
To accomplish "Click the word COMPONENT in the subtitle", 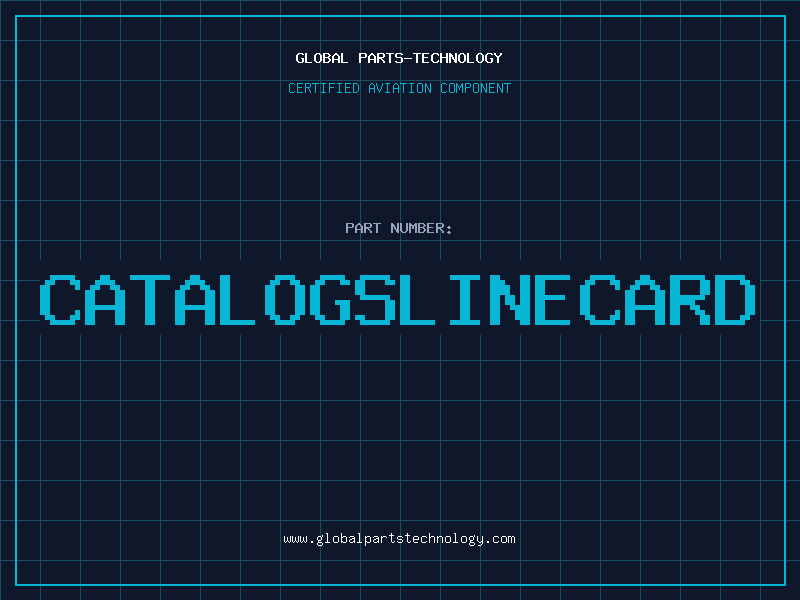I will coord(475,88).
